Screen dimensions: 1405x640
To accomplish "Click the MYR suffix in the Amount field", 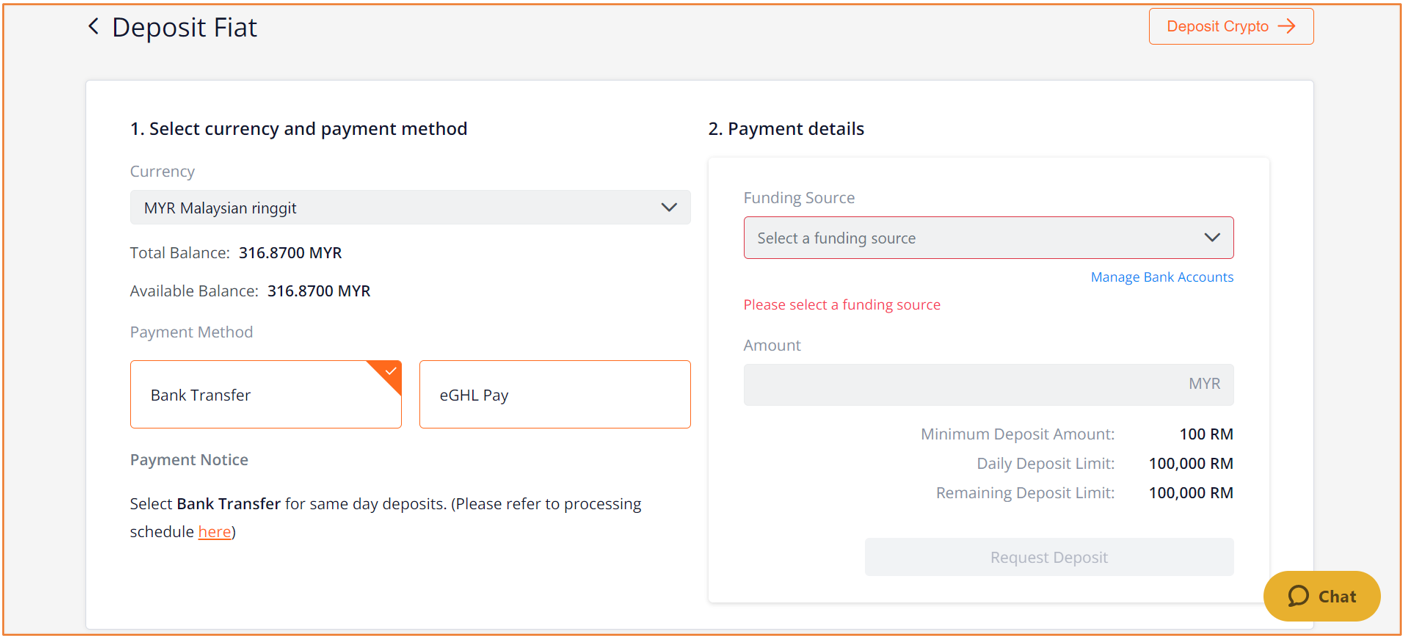I will tap(1204, 384).
